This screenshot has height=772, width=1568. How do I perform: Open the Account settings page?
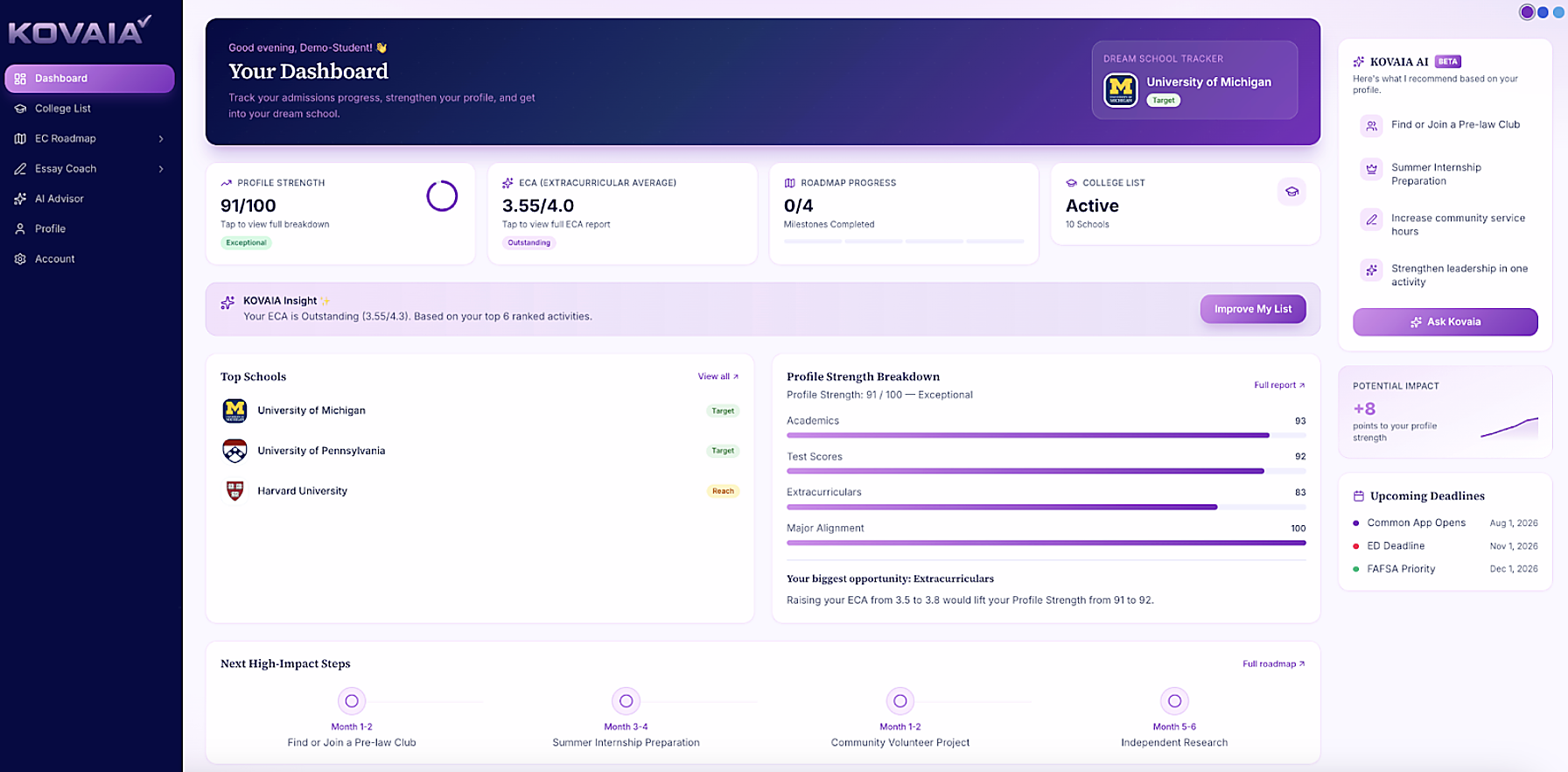(89, 259)
